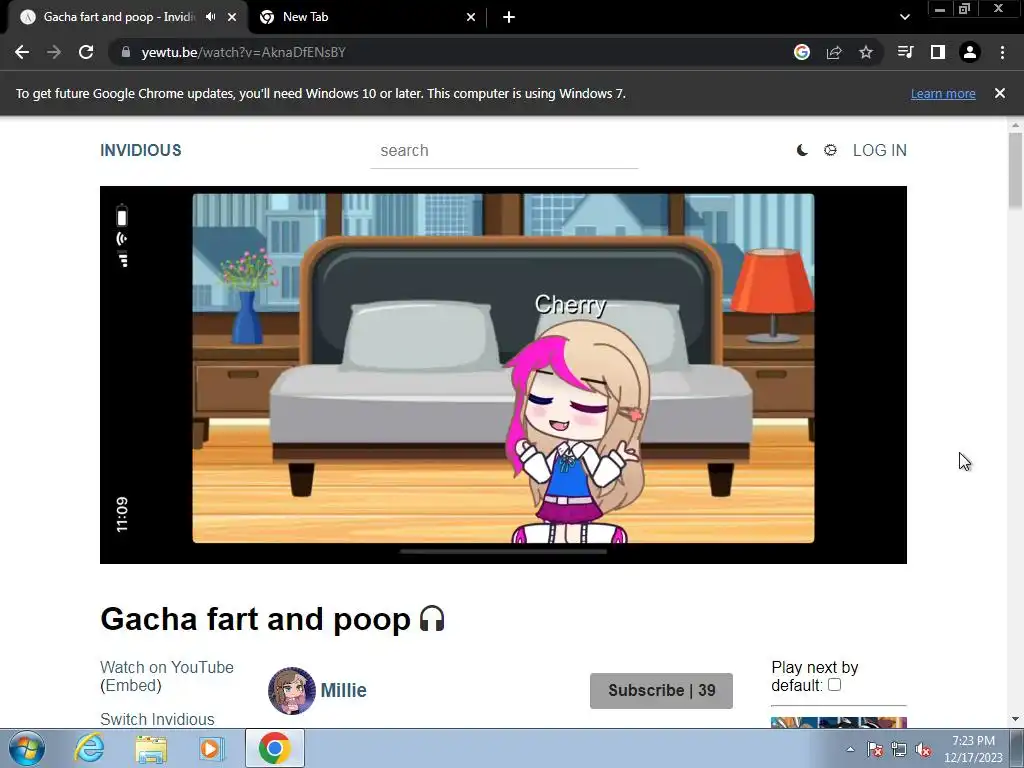Screen dimensions: 1024x768
Task: Click the video player to play/pause
Action: coord(503,375)
